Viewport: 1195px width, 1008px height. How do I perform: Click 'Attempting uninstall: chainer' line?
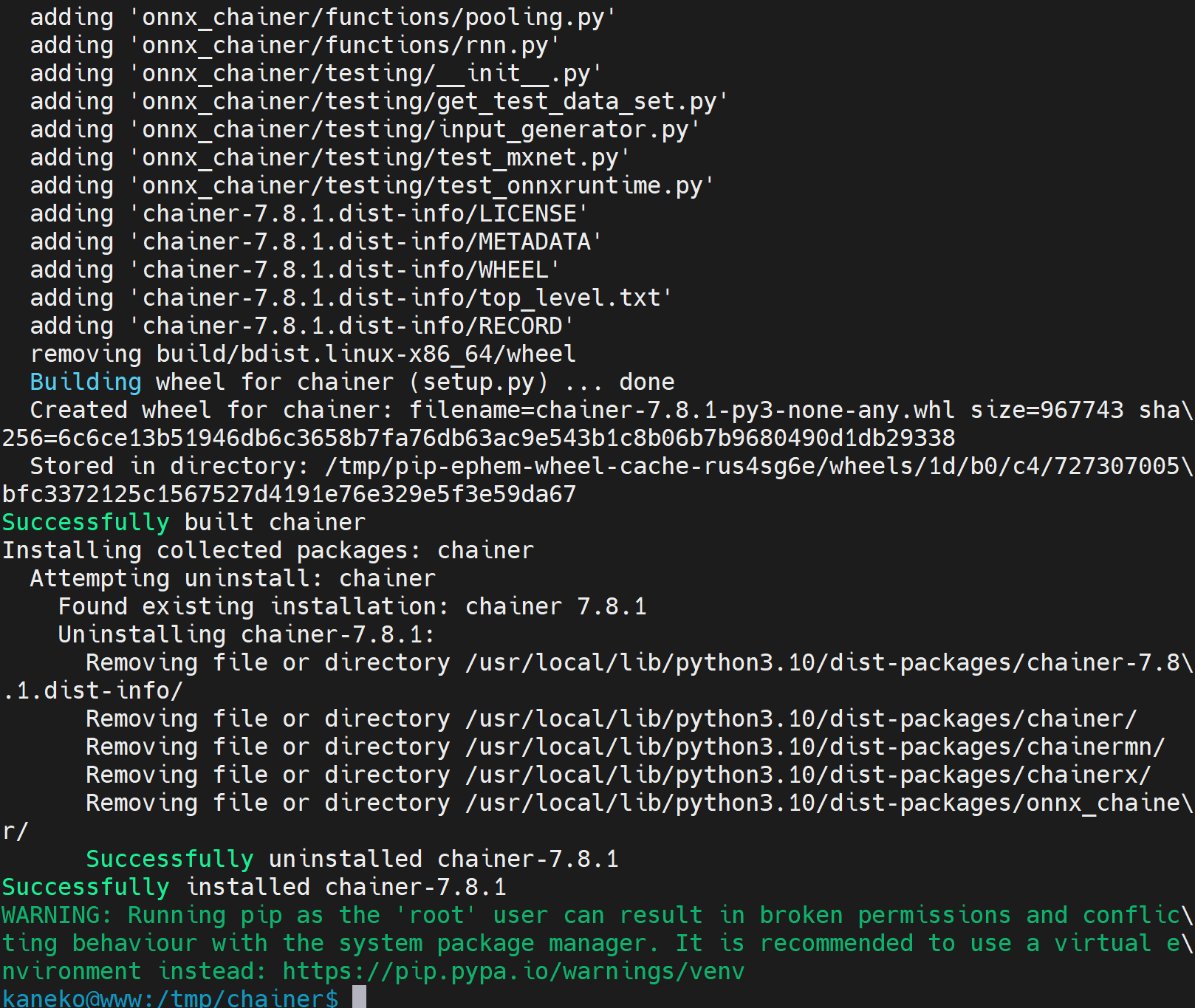[x=233, y=577]
